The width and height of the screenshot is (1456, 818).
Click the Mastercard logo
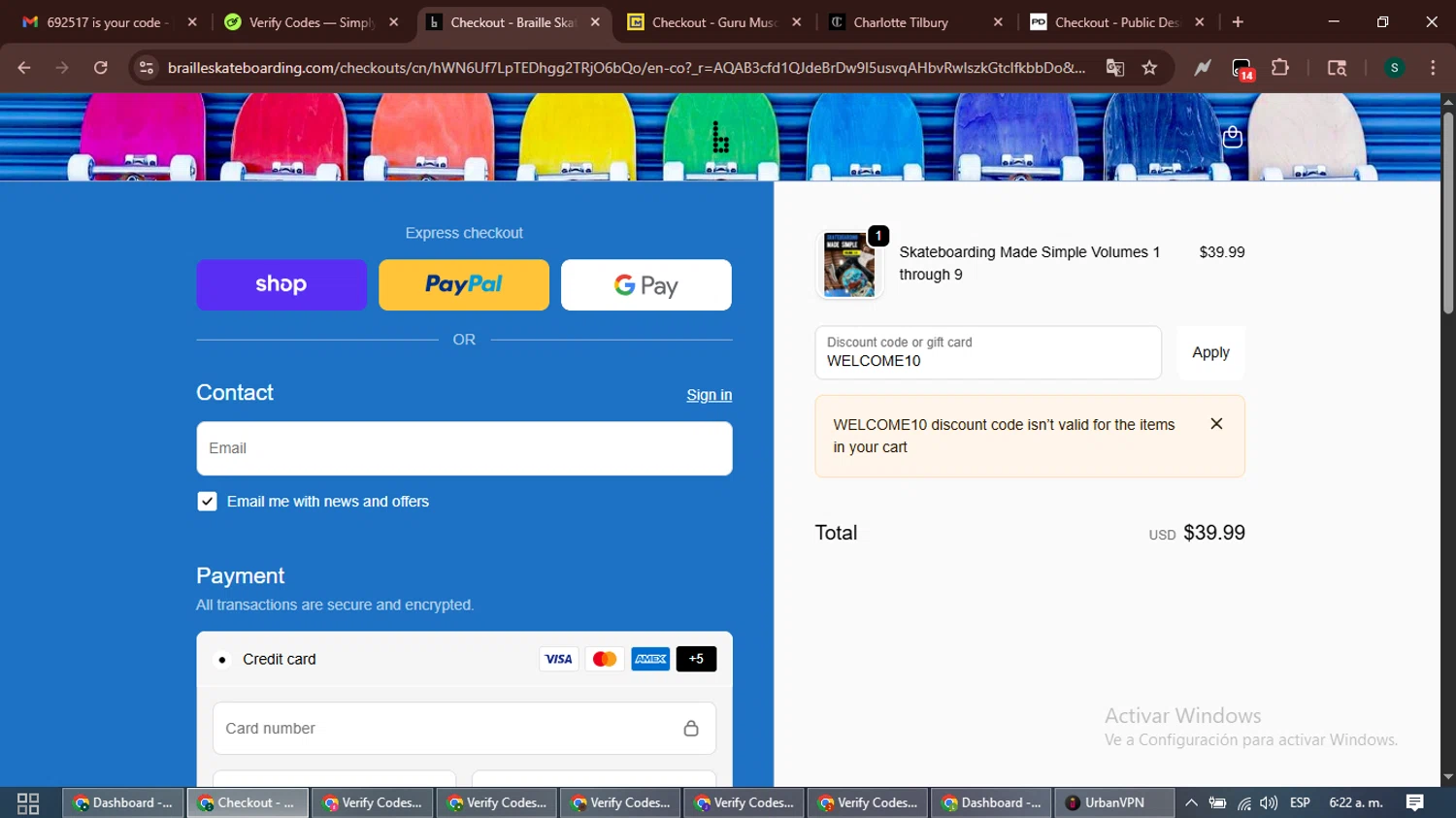coord(605,659)
